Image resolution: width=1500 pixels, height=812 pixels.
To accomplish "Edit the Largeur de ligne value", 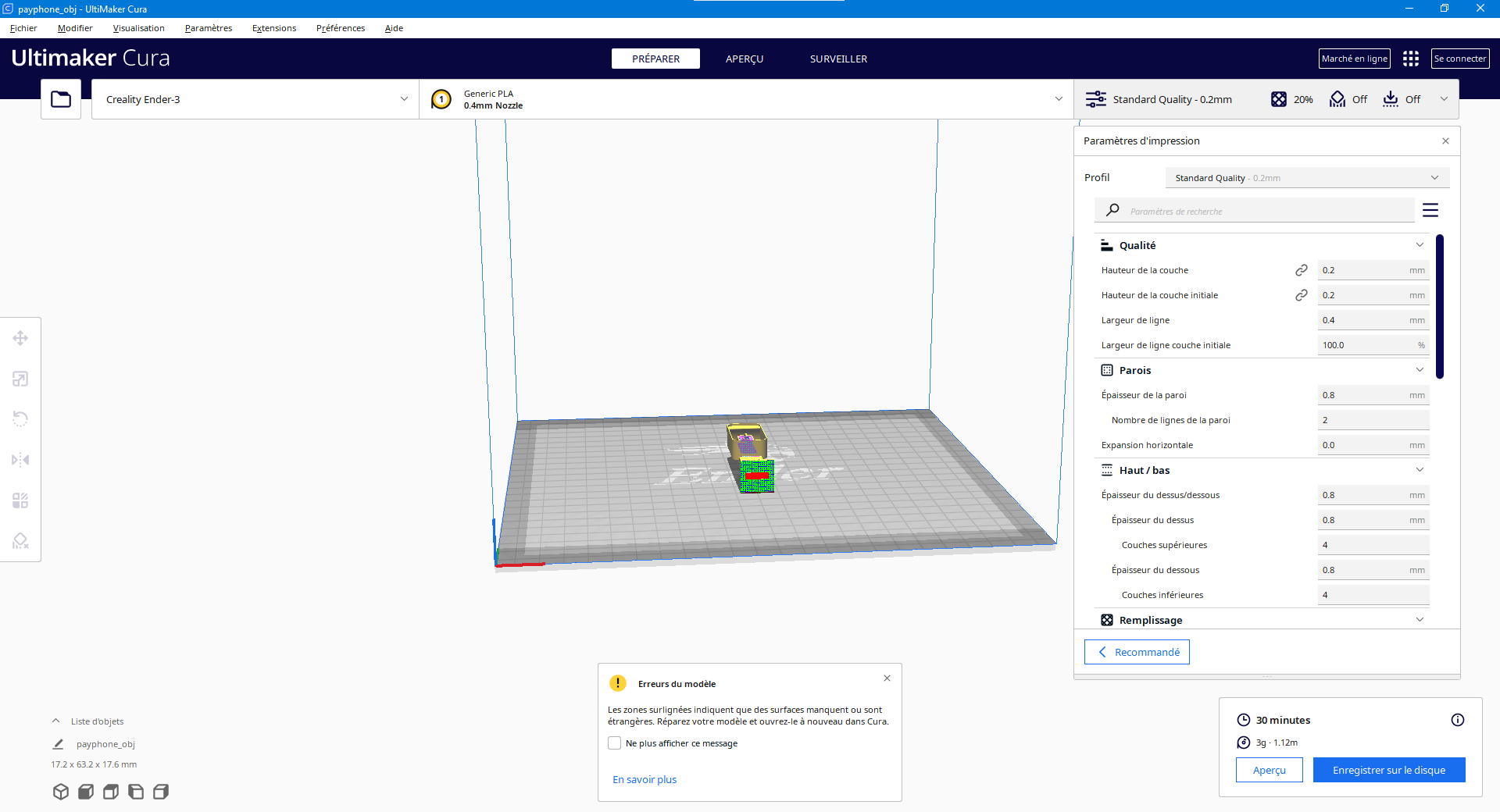I will 1373,320.
